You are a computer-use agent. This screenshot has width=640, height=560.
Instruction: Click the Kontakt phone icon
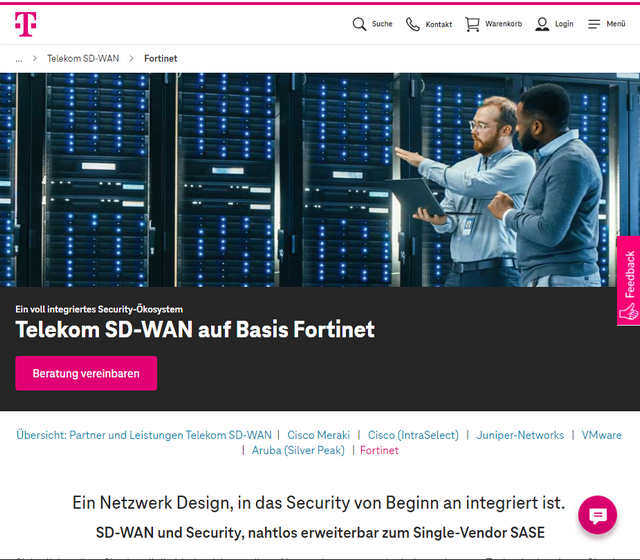coord(413,24)
